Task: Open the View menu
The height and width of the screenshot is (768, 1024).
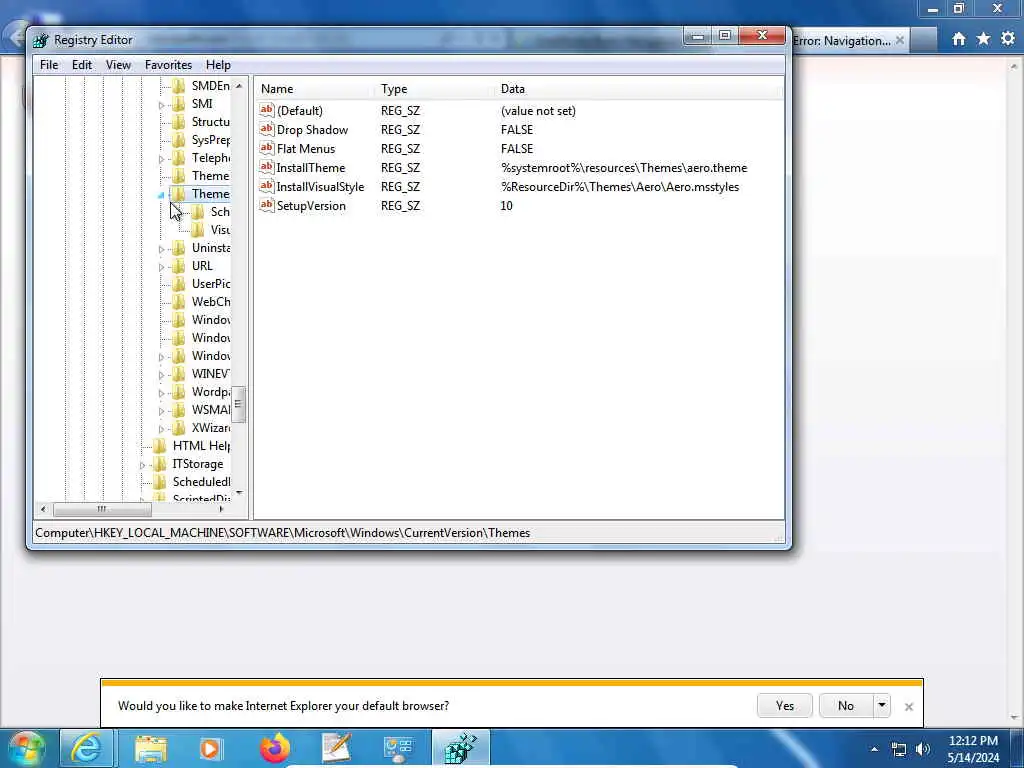Action: (118, 65)
